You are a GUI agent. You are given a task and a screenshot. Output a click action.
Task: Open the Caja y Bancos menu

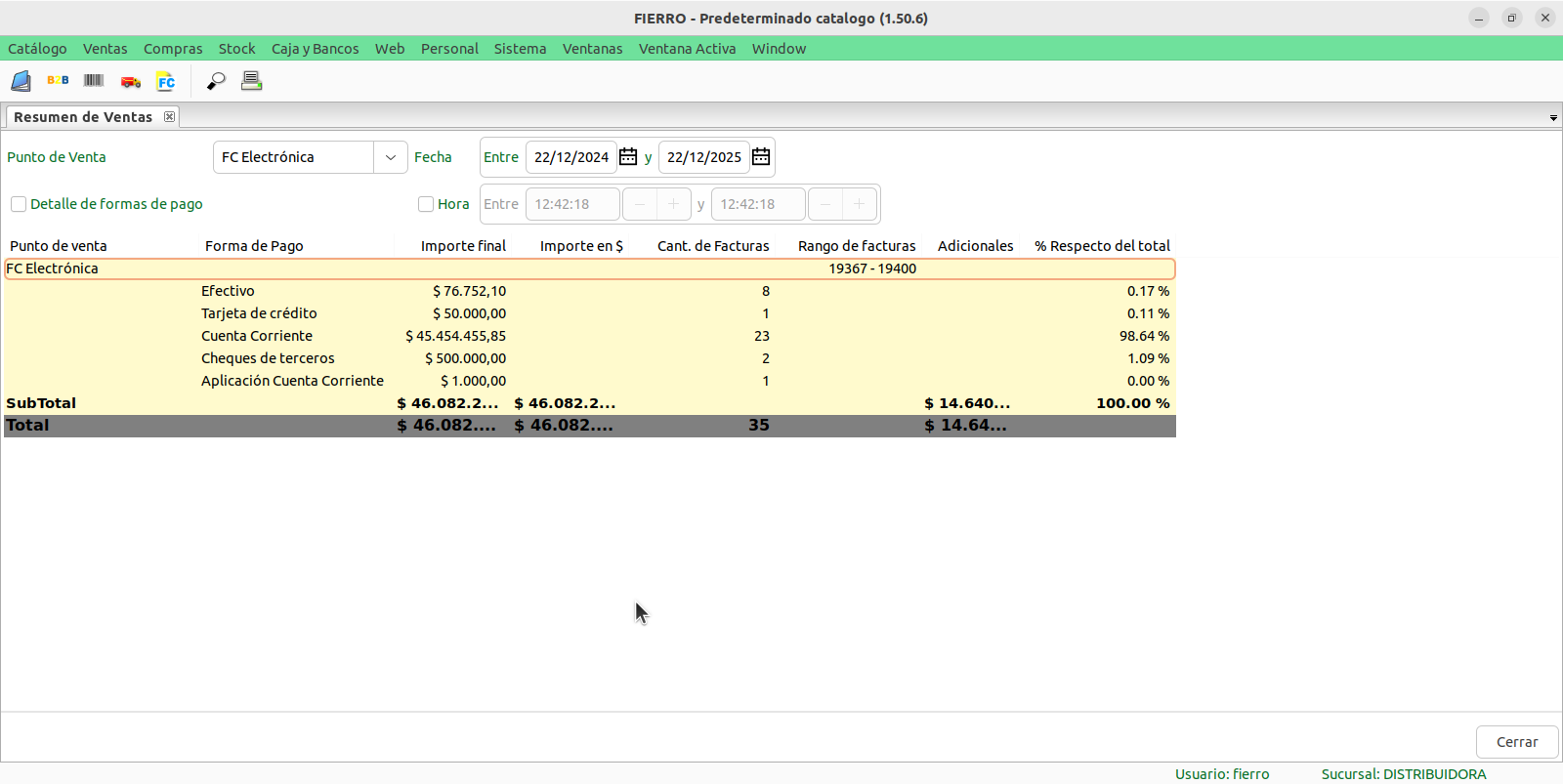(315, 49)
